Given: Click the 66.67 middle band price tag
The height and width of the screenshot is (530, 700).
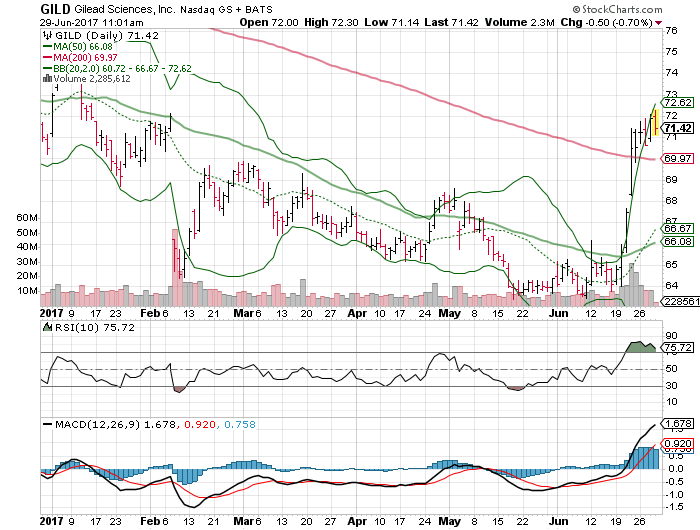Looking at the screenshot, I should 677,229.
